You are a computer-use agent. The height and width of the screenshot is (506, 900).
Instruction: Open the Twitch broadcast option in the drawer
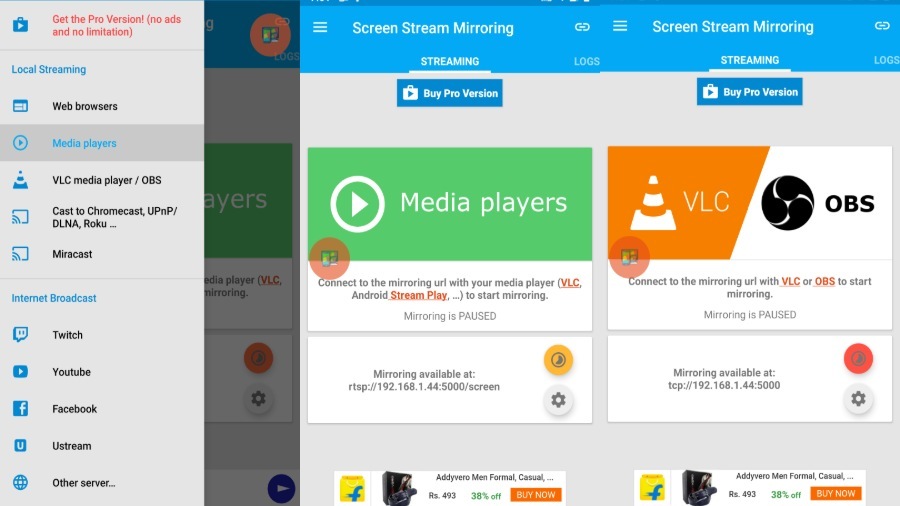coord(67,335)
